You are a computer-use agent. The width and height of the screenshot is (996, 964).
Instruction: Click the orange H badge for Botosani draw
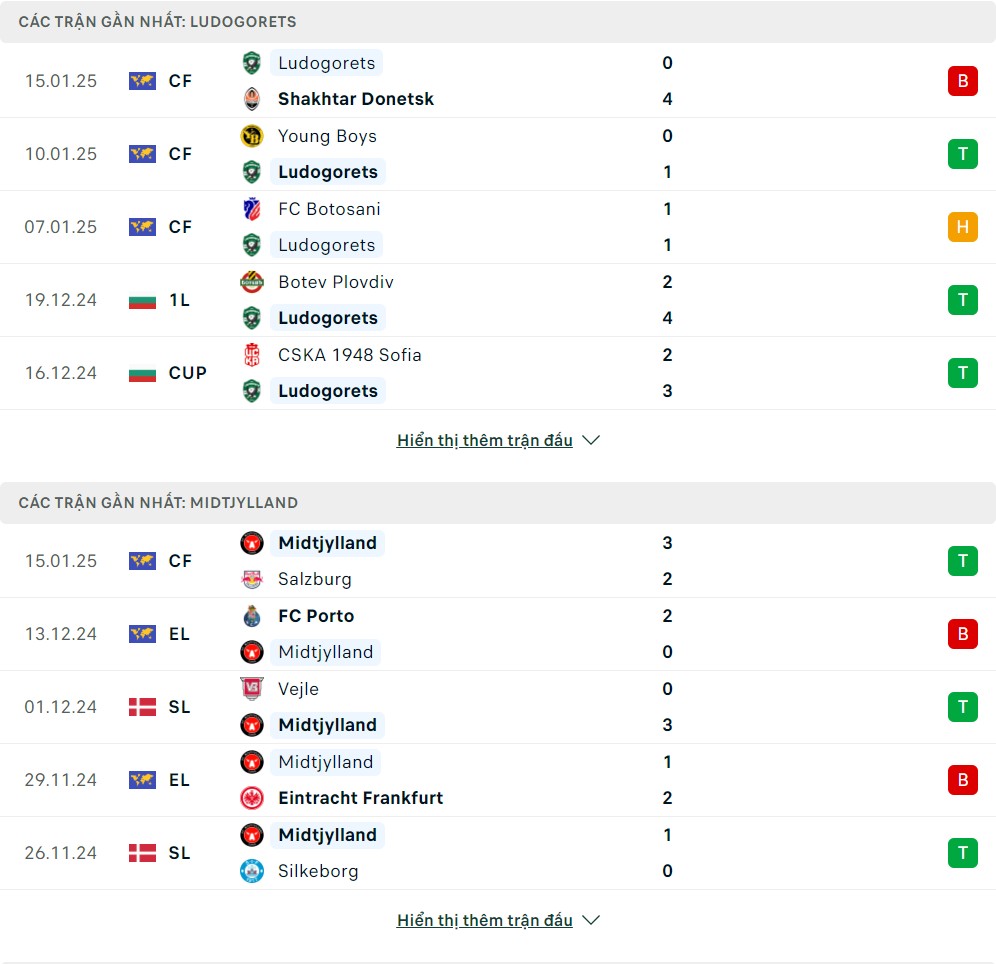[962, 227]
